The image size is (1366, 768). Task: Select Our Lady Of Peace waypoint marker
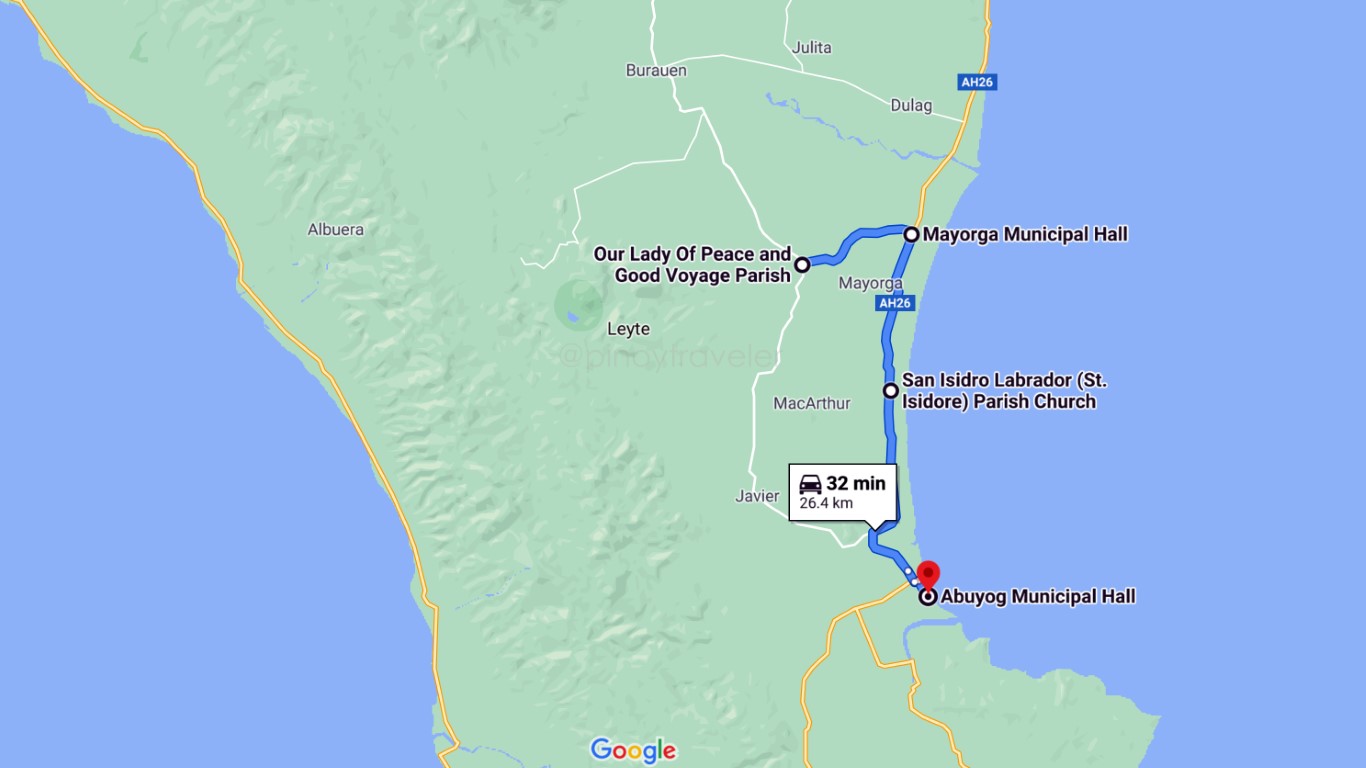pyautogui.click(x=802, y=265)
